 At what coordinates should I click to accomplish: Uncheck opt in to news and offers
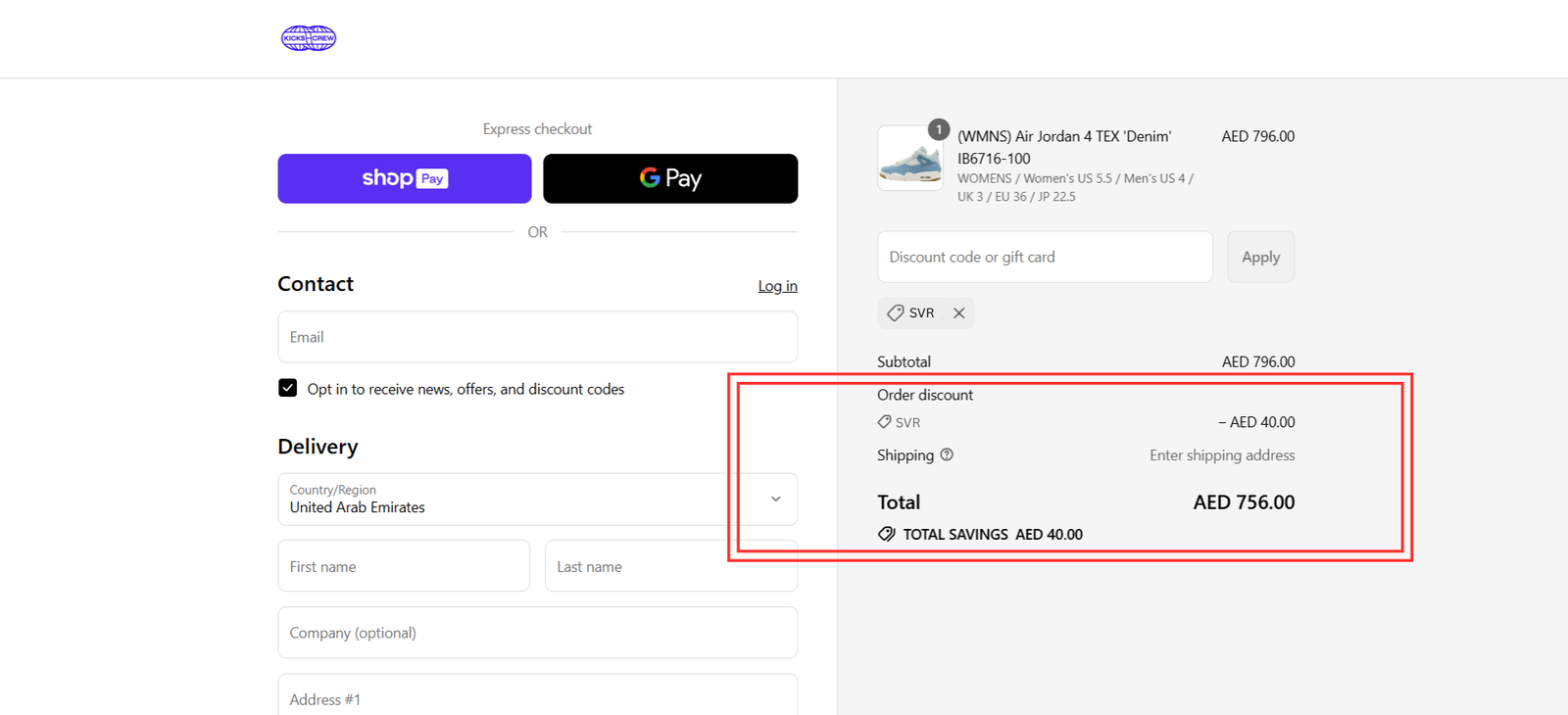tap(287, 388)
